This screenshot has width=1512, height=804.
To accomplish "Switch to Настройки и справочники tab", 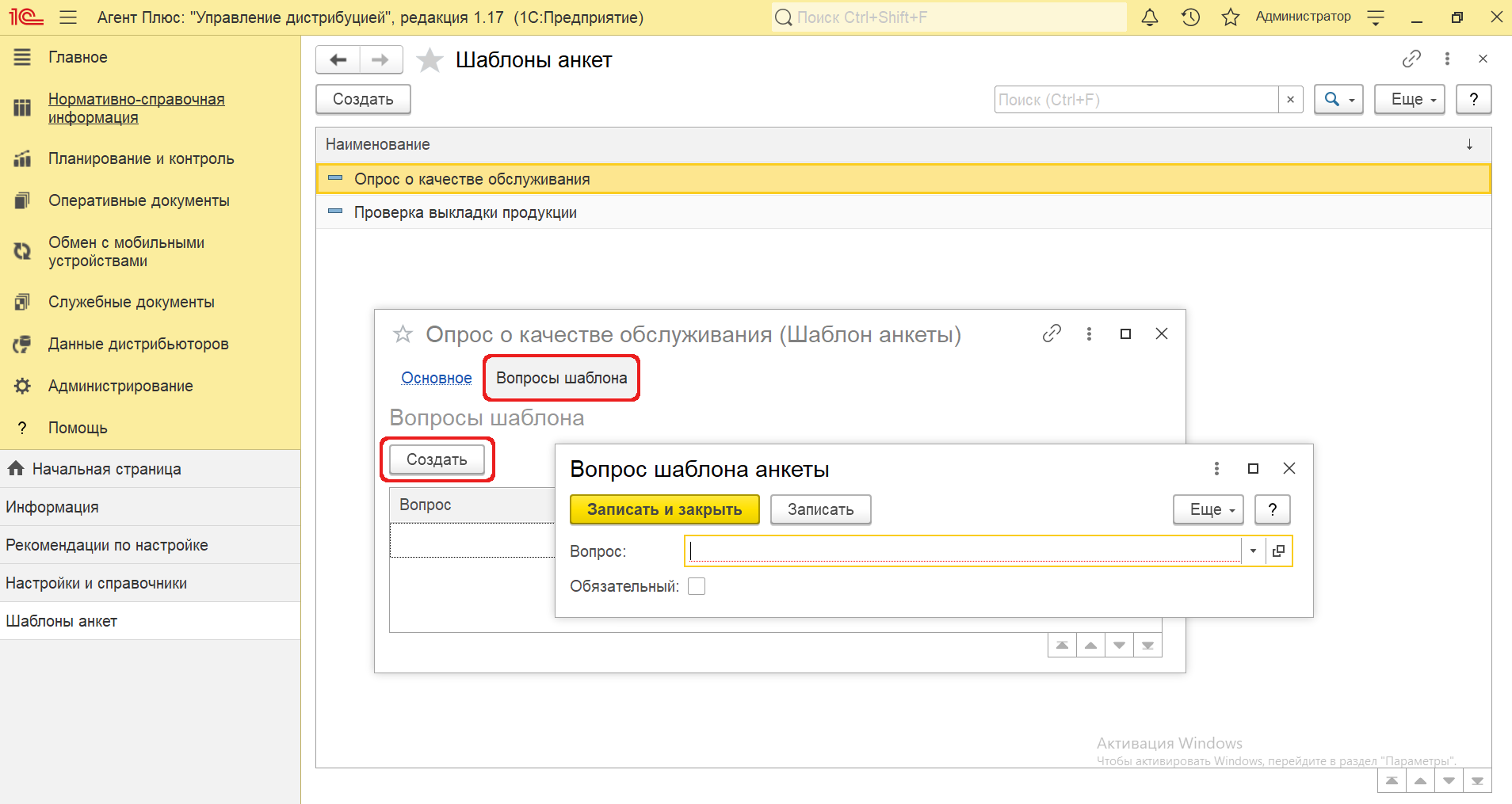I will pos(150,583).
